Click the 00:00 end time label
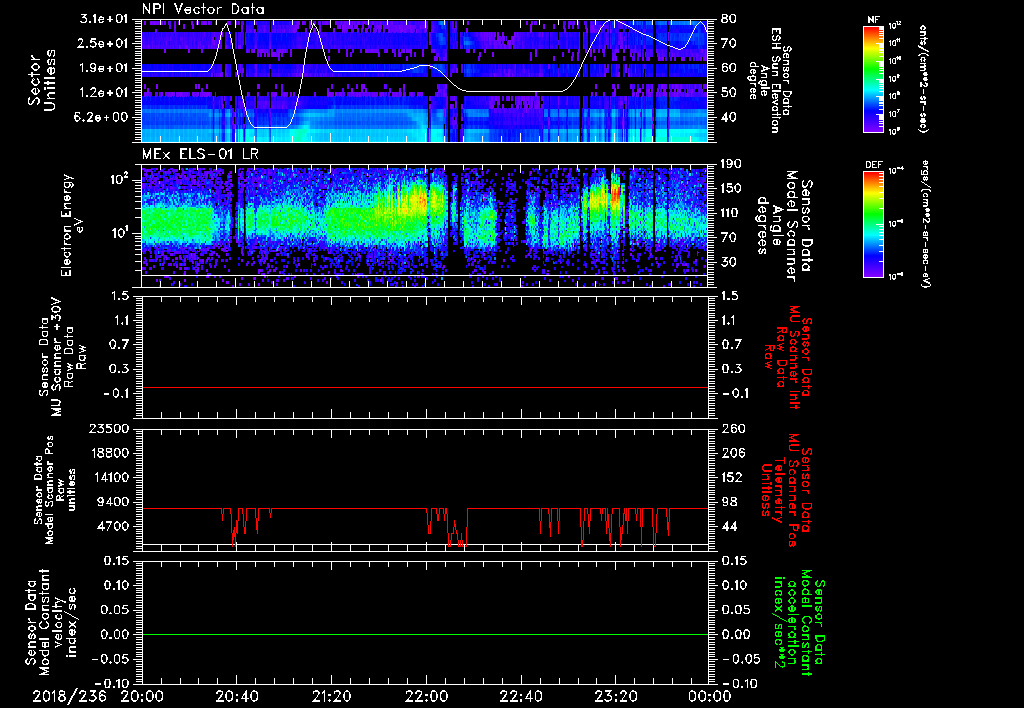Viewport: 1024px width, 708px height. [708, 696]
